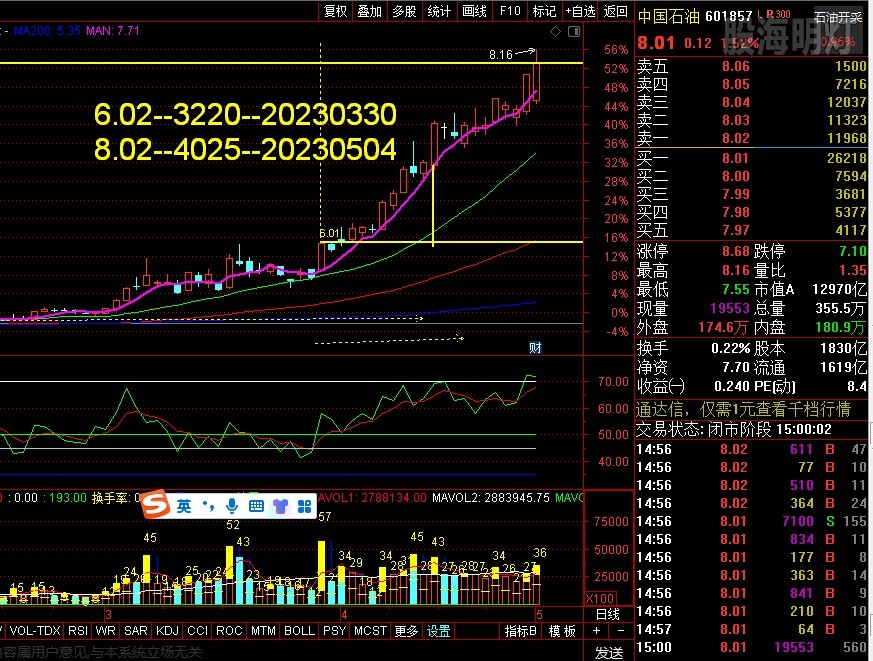The height and width of the screenshot is (661, 873).
Task: Expand 更多 for more indicators
Action: tap(406, 630)
